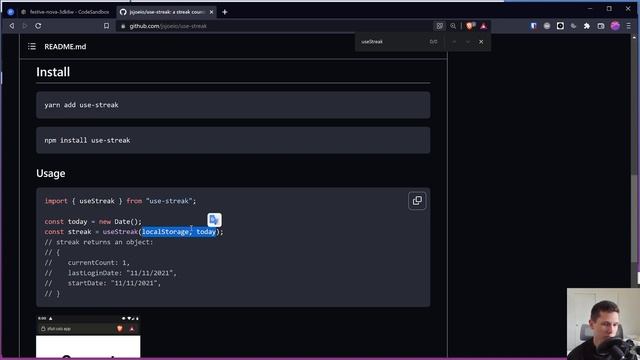
Task: Click the find-in-page field containing useStreak
Action: tap(391, 42)
